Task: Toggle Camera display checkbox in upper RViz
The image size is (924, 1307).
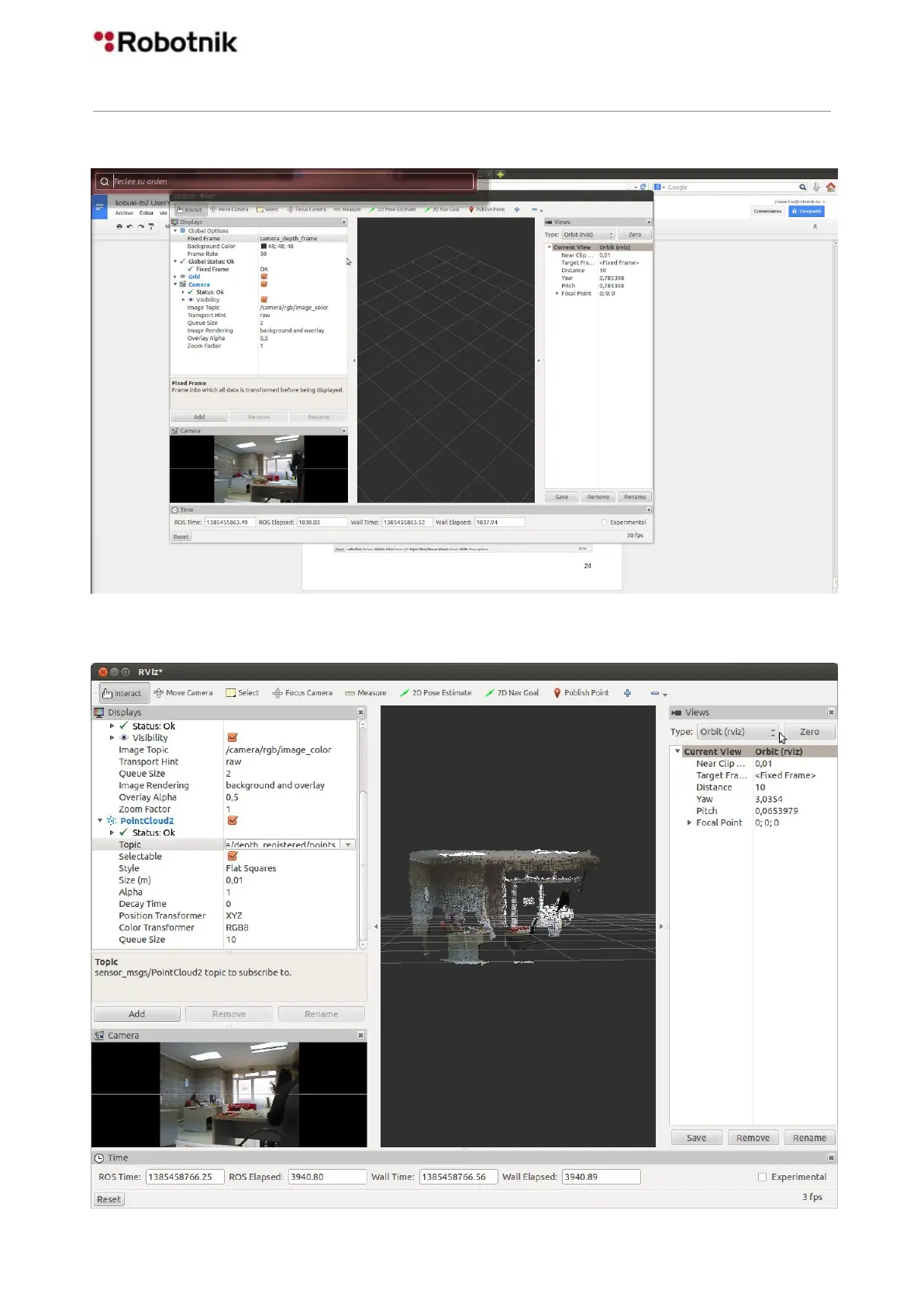Action: coord(264,285)
